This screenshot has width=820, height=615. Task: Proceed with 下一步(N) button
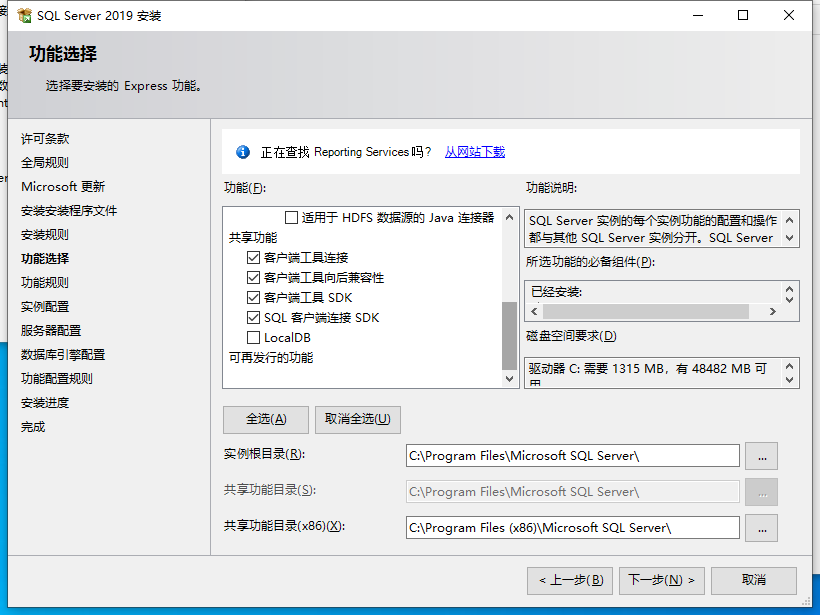pos(662,580)
